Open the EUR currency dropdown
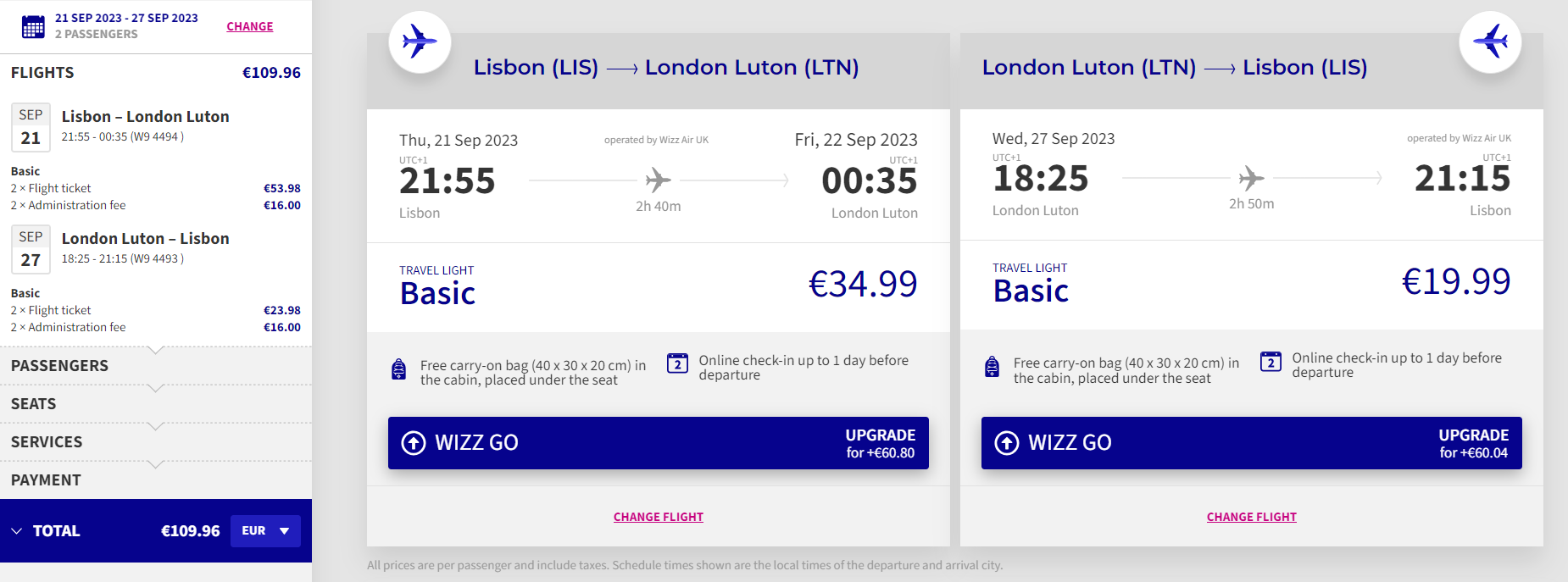Viewport: 1568px width, 582px height. [265, 531]
